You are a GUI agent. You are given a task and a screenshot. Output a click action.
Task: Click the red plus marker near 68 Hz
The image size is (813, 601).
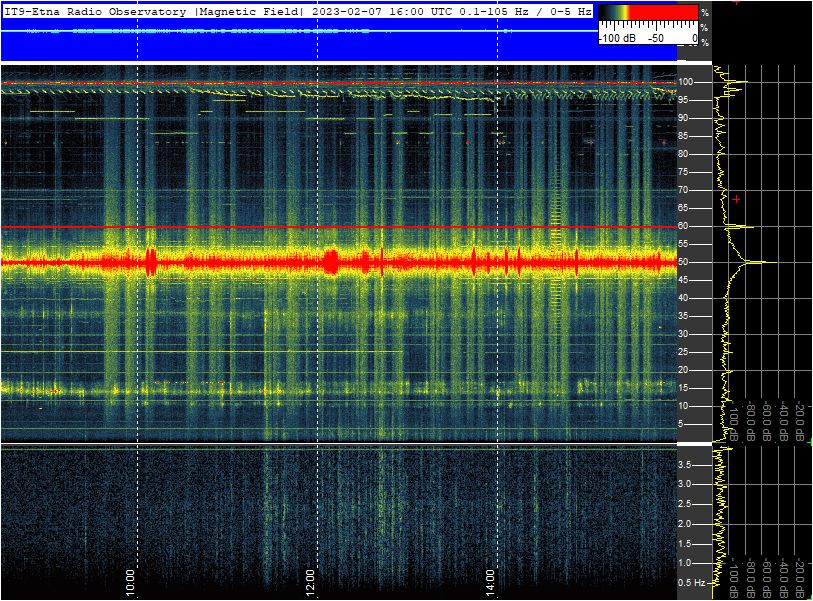(x=737, y=199)
